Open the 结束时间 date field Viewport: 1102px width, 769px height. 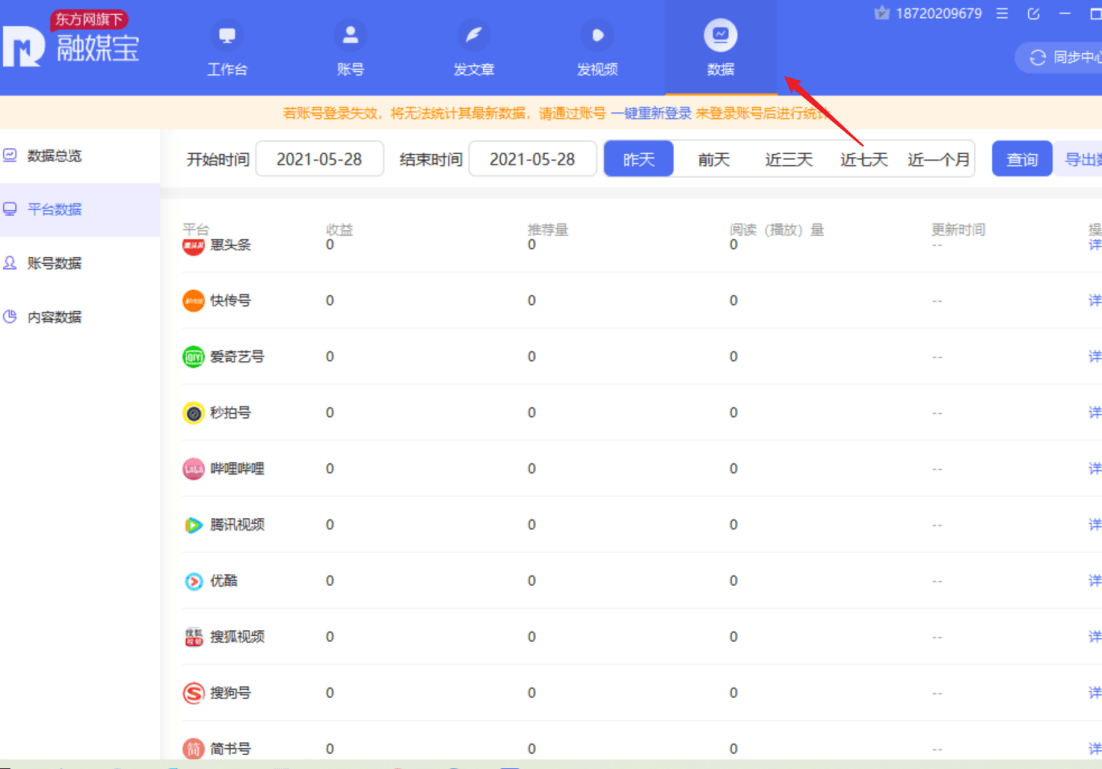click(532, 160)
